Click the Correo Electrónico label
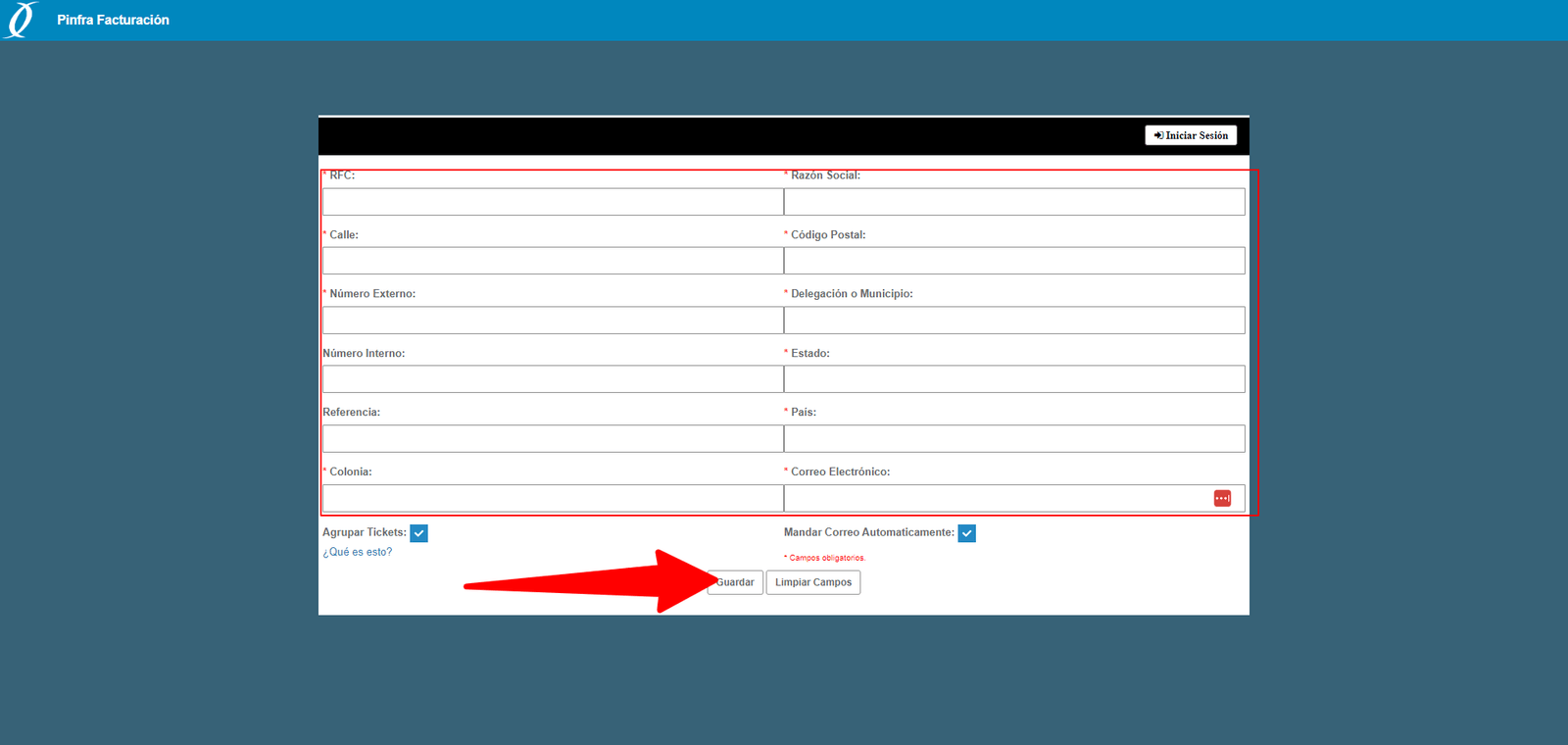This screenshot has height=745, width=1568. (x=841, y=472)
